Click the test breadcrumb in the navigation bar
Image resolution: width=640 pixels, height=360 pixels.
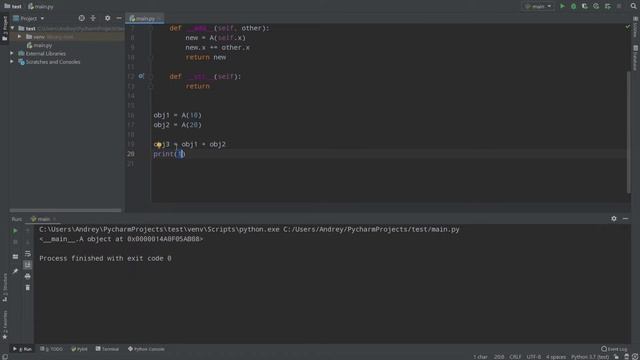coord(13,6)
